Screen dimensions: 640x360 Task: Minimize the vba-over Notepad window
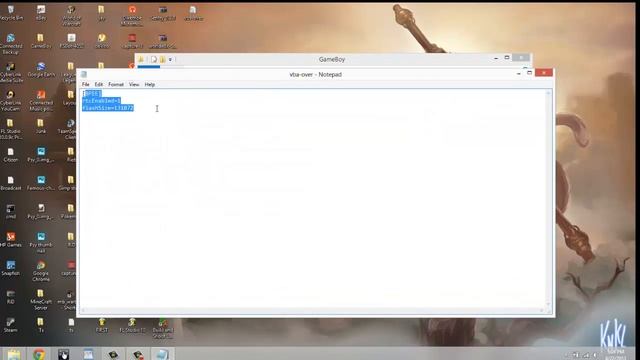pyautogui.click(x=518, y=73)
